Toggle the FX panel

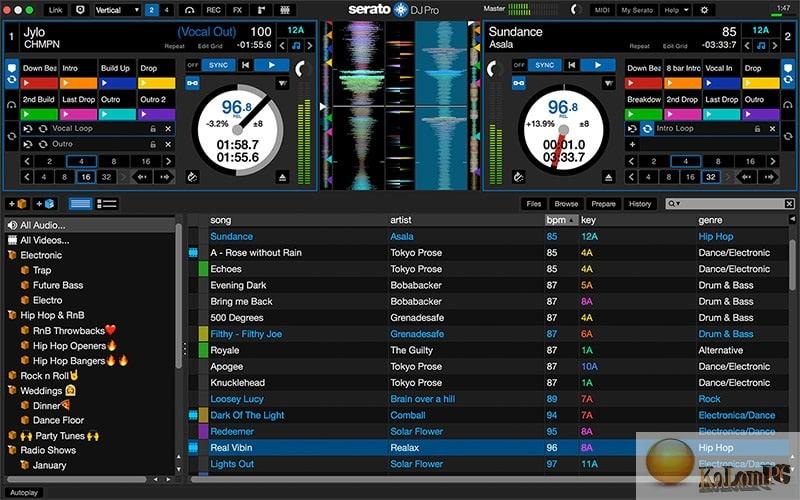point(238,10)
